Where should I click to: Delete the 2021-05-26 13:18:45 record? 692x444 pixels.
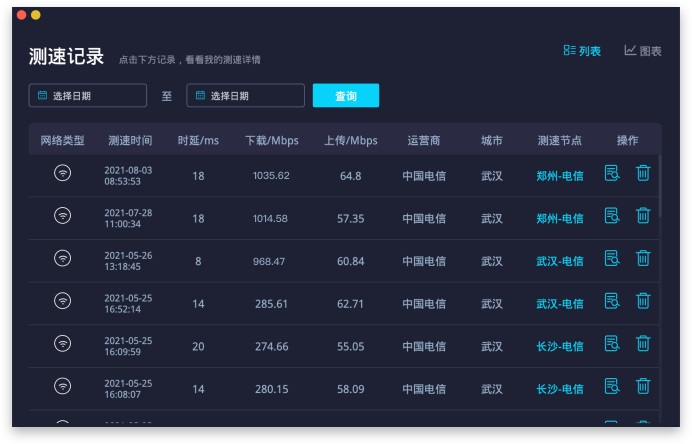[x=643, y=259]
